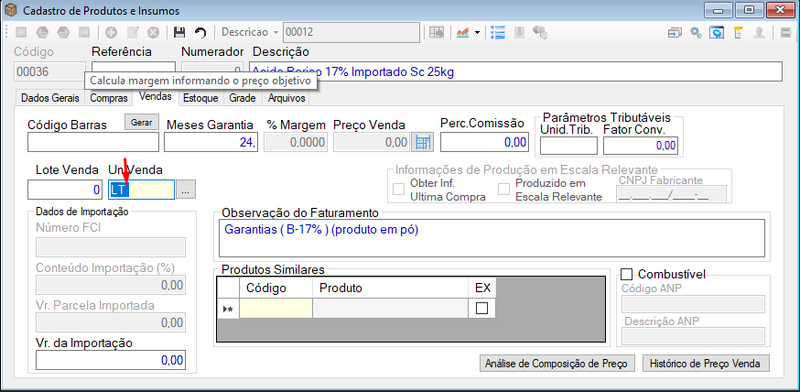Click the Unid.Trib. input field
Screen dimensions: 800x392
tap(568, 145)
